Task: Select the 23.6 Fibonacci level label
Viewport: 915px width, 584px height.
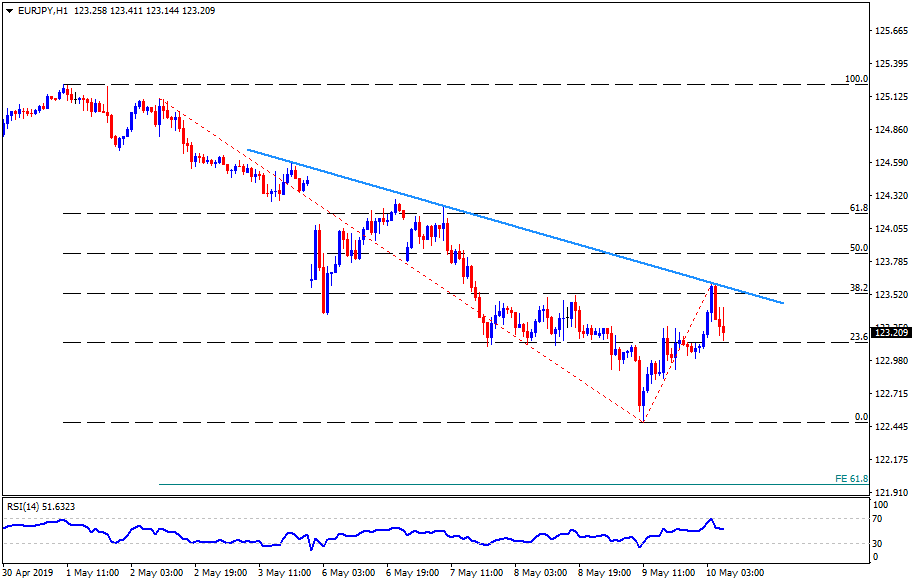Action: (857, 338)
